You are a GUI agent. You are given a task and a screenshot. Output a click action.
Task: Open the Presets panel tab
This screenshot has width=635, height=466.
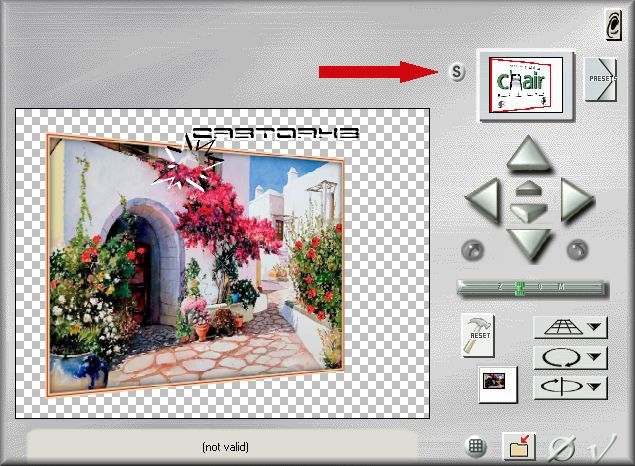point(601,79)
